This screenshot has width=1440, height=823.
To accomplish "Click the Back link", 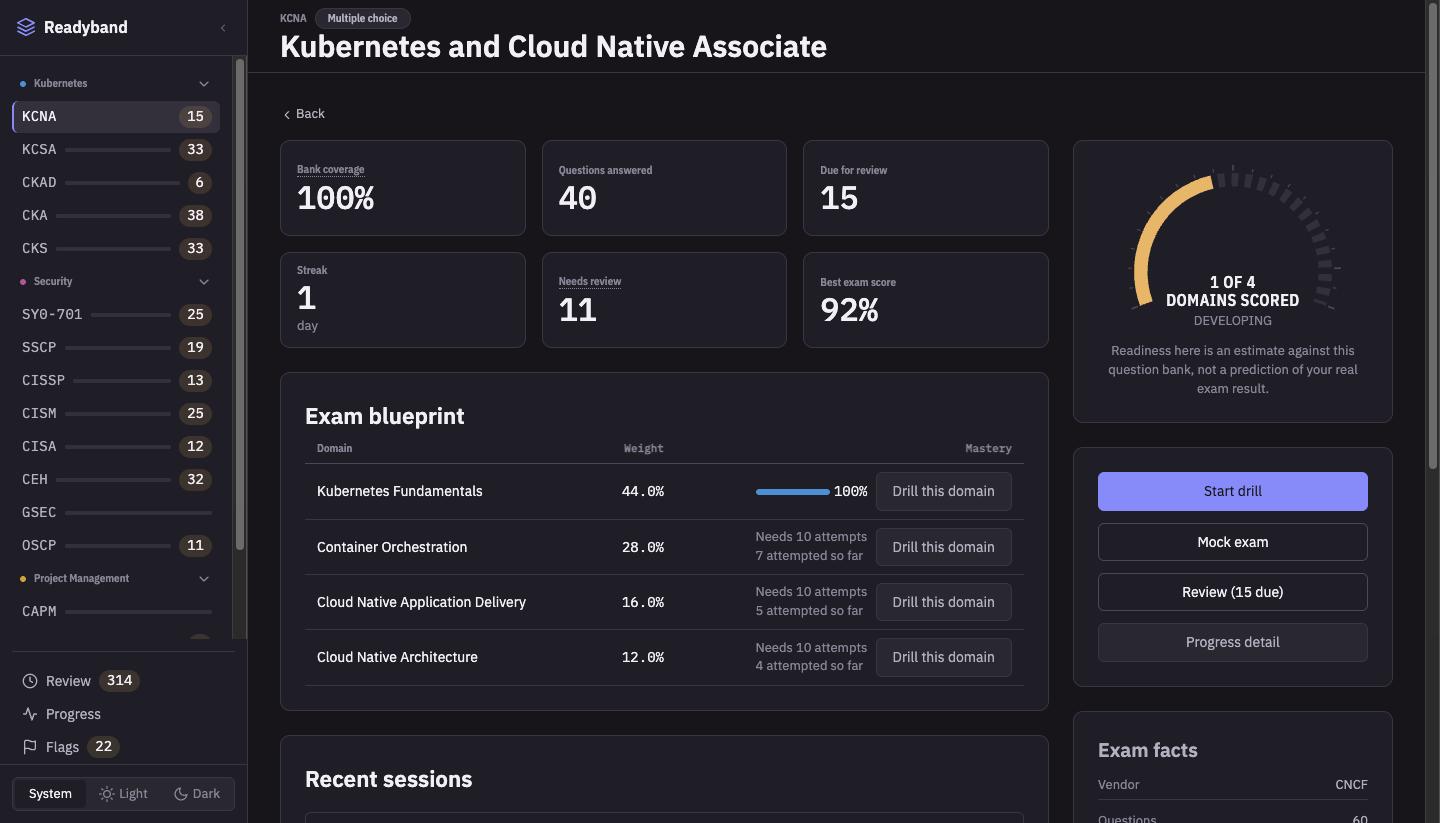I will tap(303, 114).
